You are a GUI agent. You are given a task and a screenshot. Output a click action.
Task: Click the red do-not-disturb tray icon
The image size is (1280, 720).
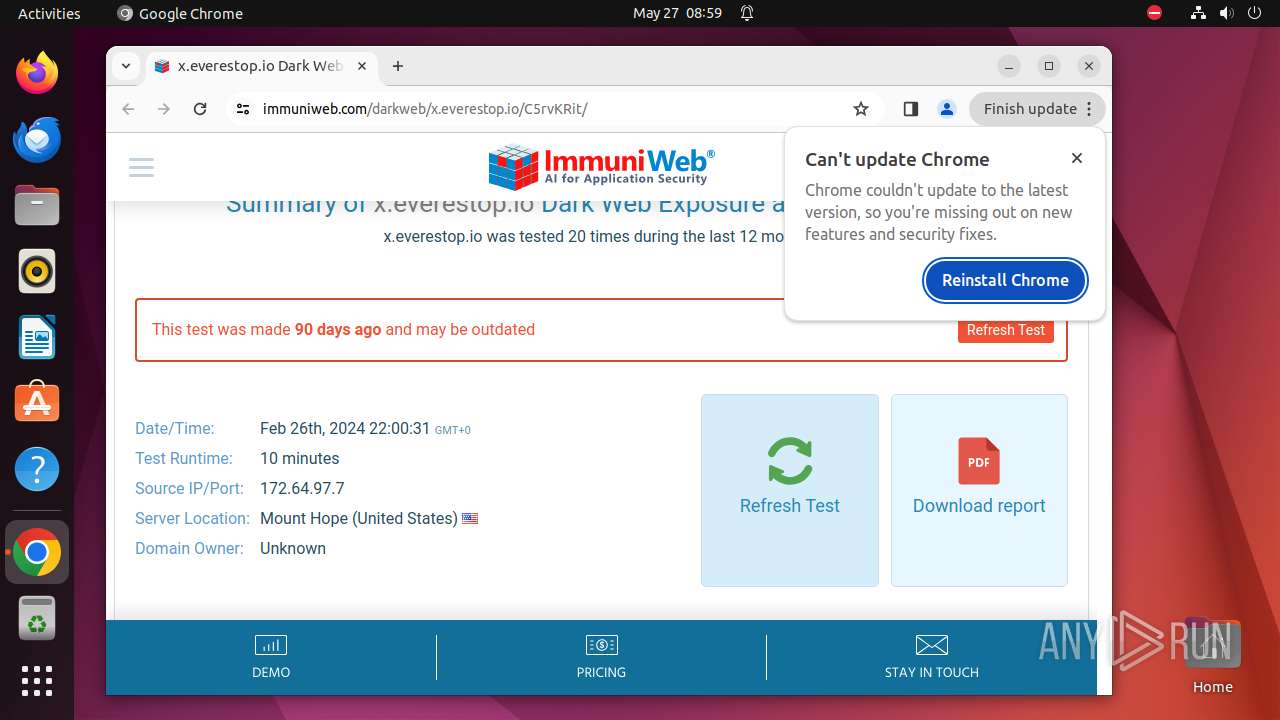(x=1154, y=13)
